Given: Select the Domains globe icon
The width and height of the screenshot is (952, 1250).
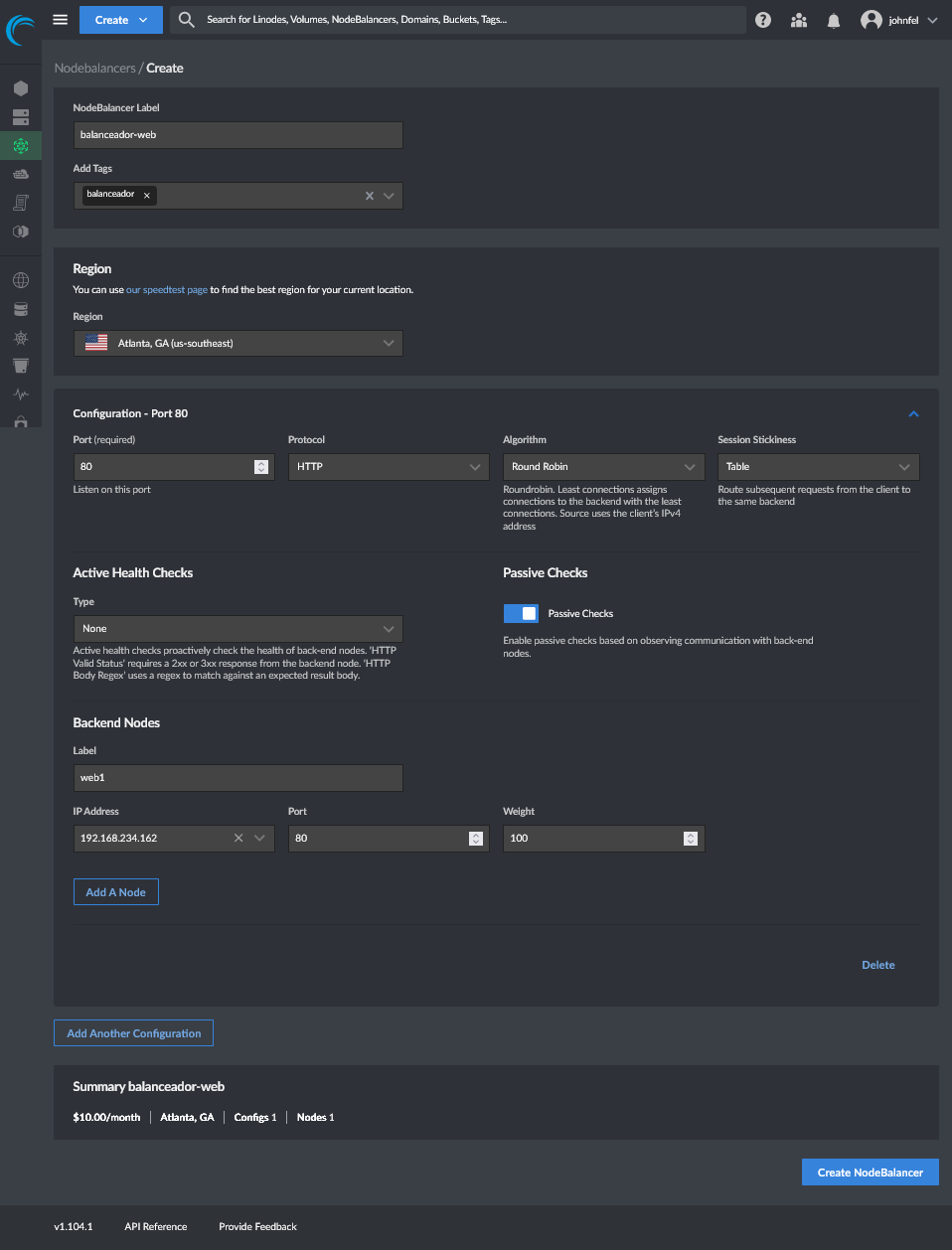Looking at the screenshot, I should (x=20, y=279).
